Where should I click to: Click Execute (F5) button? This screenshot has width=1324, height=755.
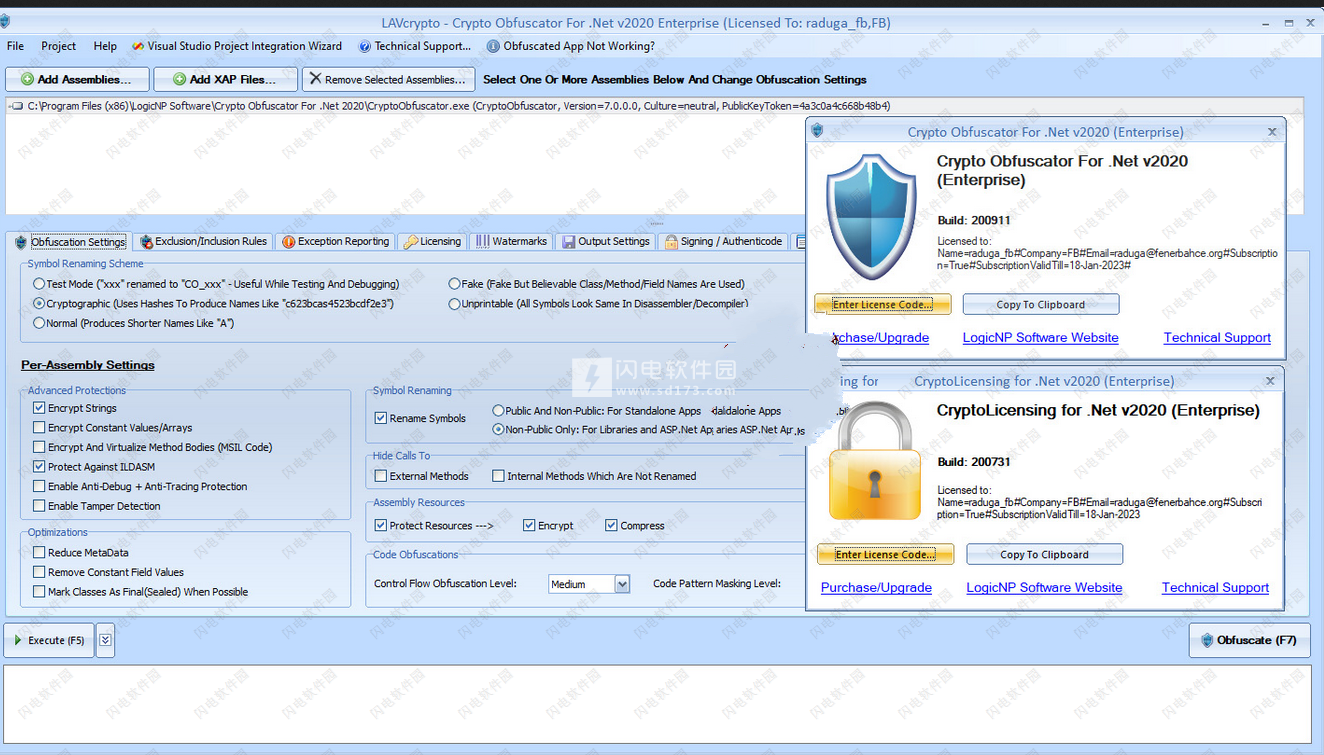[x=49, y=640]
